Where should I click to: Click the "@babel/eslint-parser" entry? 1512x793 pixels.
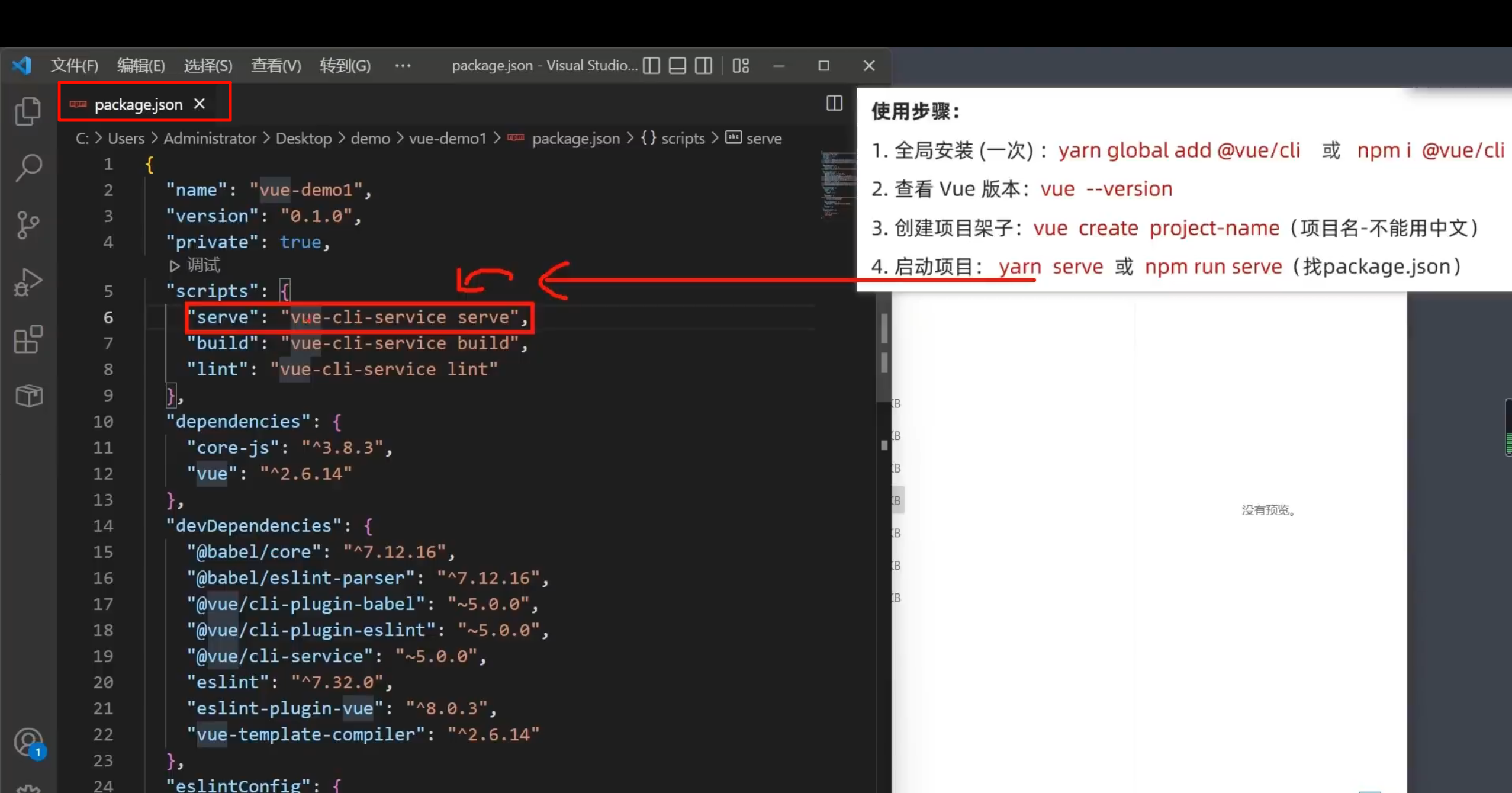301,578
